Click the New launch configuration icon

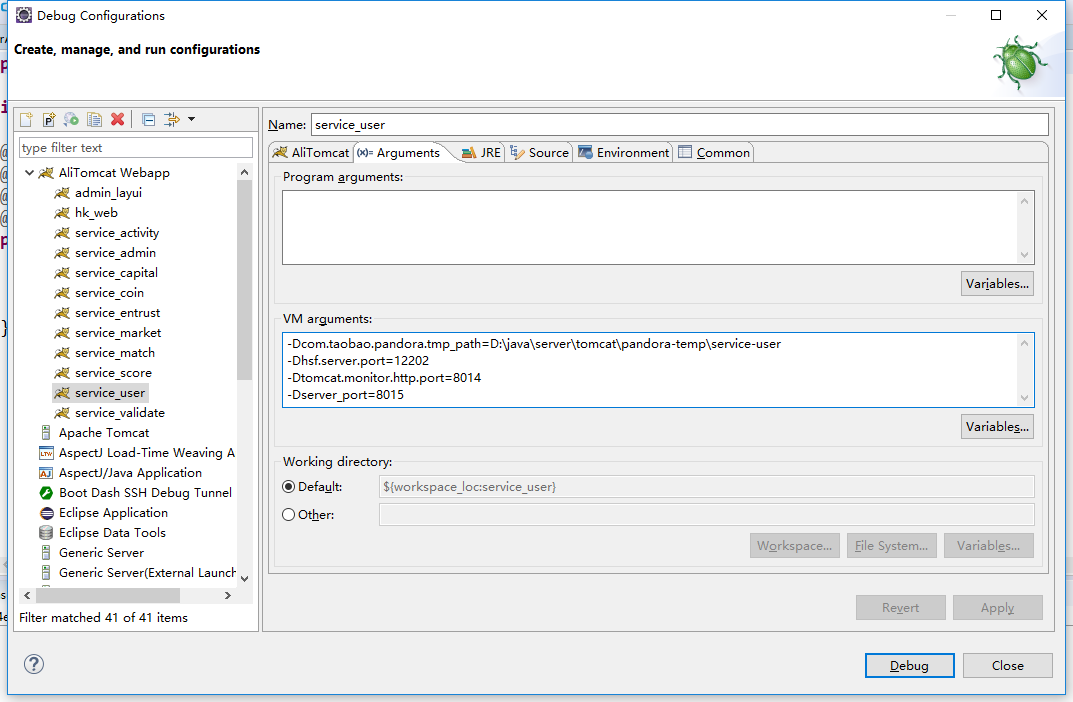click(x=27, y=119)
